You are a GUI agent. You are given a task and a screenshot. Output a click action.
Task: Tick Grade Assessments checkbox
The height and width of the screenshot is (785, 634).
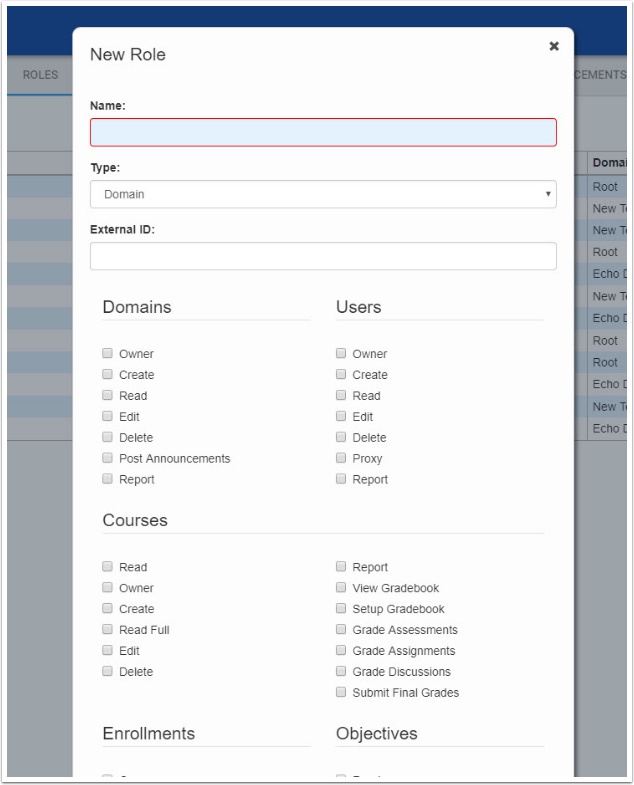pos(341,629)
